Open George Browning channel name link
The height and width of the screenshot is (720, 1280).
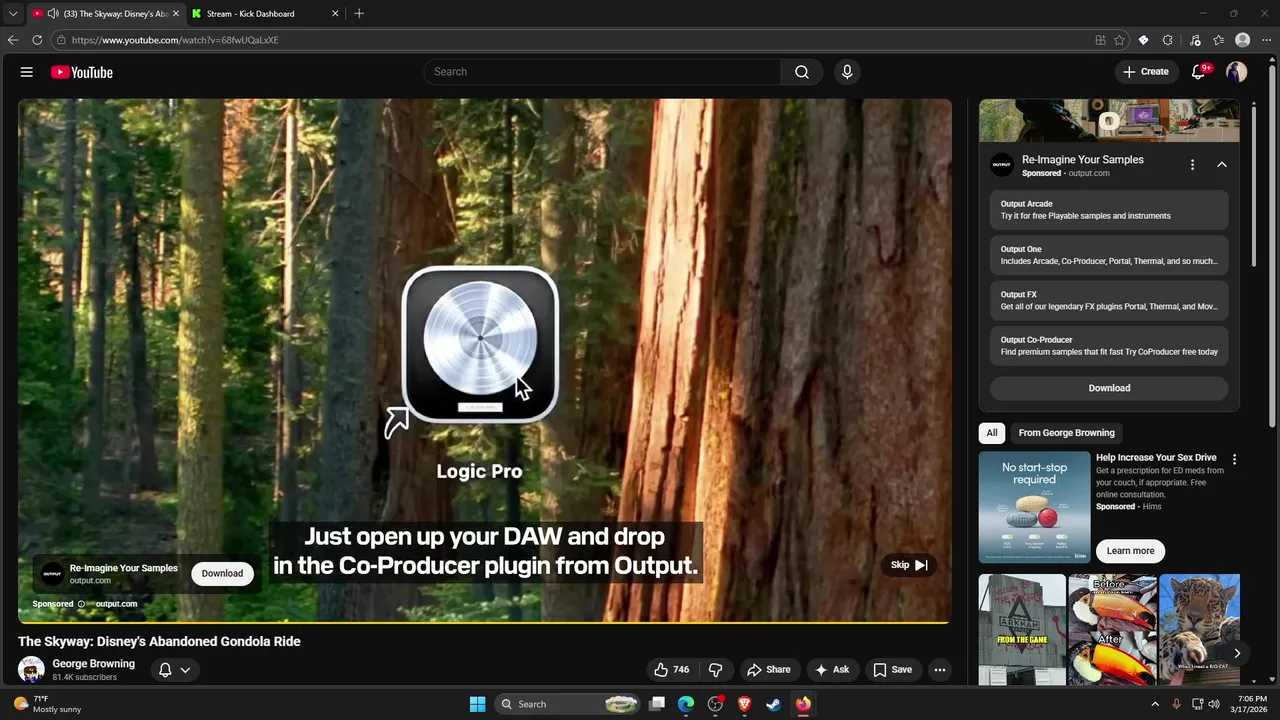pyautogui.click(x=93, y=664)
